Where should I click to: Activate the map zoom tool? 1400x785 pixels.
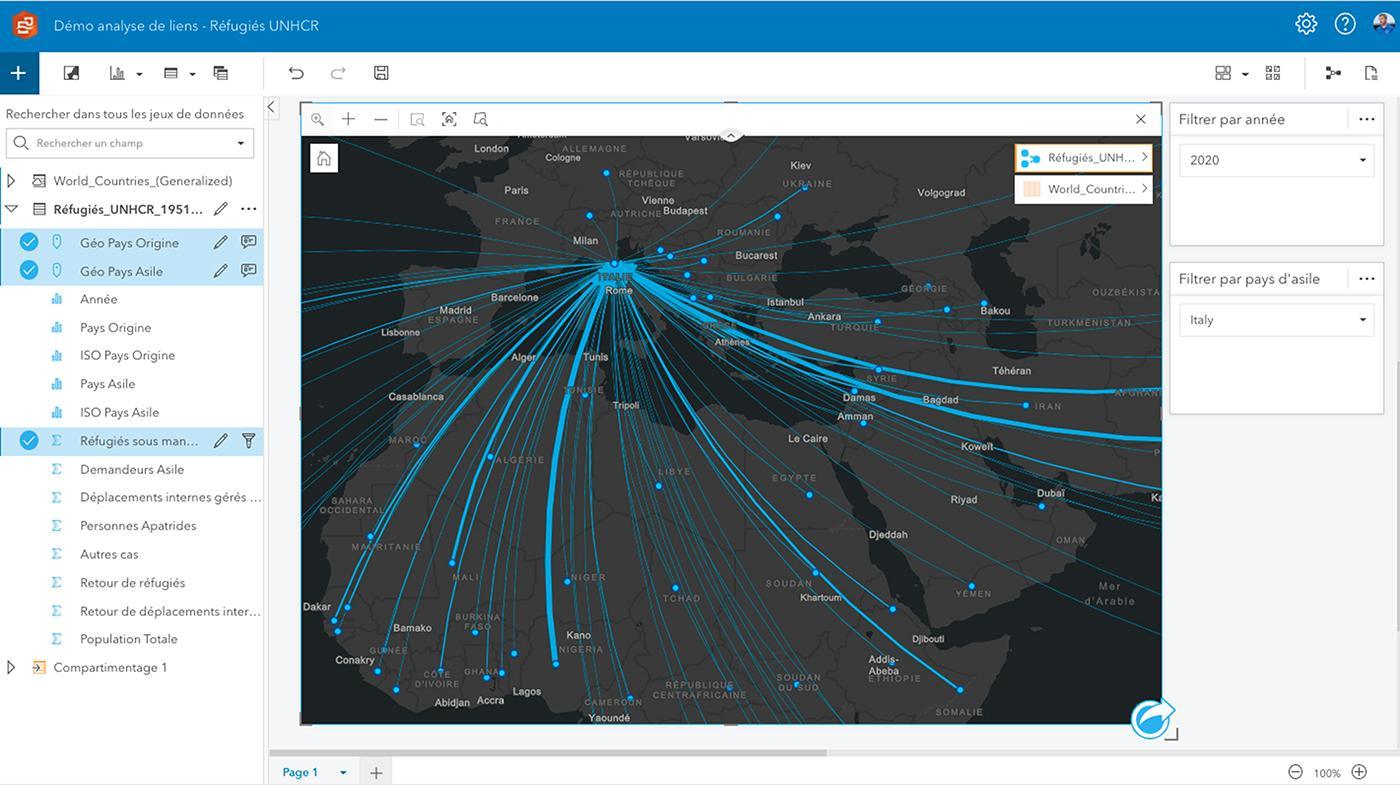(x=317, y=119)
